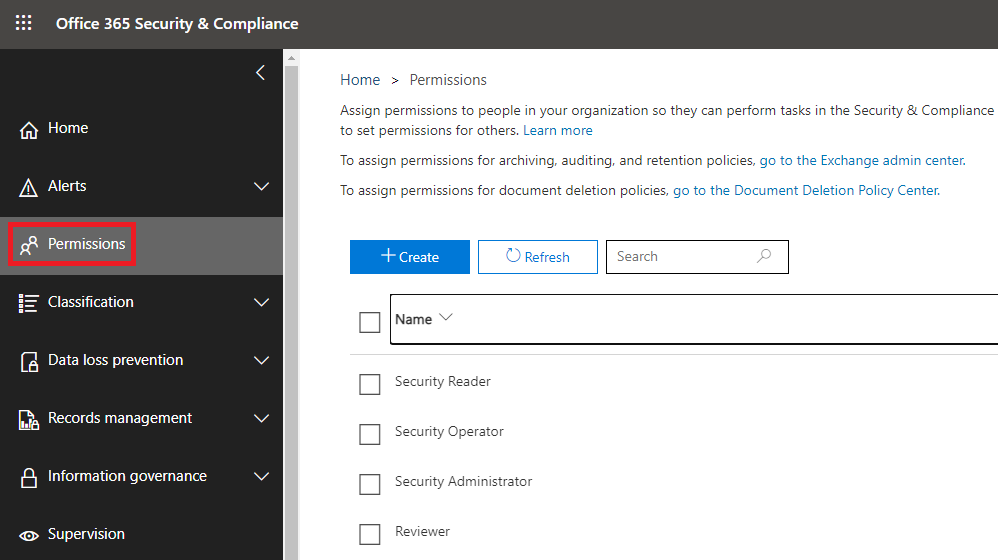Go to Home breadcrumb link
Image resolution: width=998 pixels, height=560 pixels.
click(360, 80)
